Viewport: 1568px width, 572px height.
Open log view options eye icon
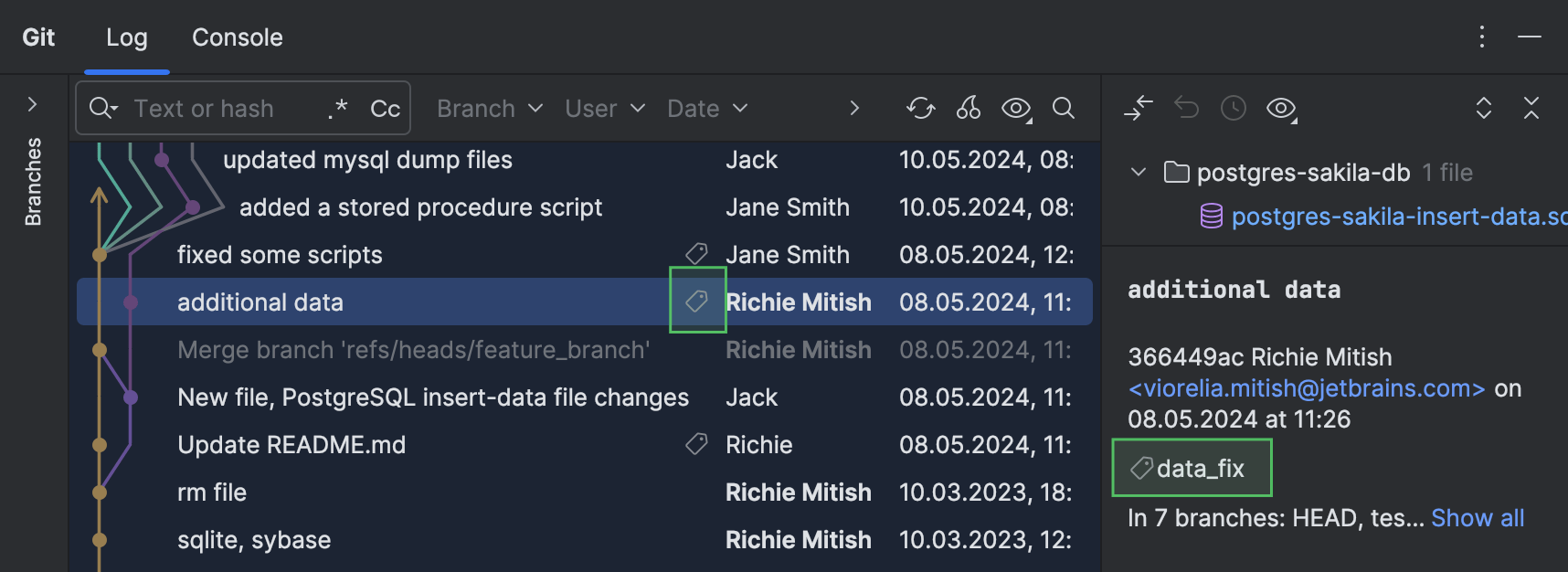tap(1016, 109)
